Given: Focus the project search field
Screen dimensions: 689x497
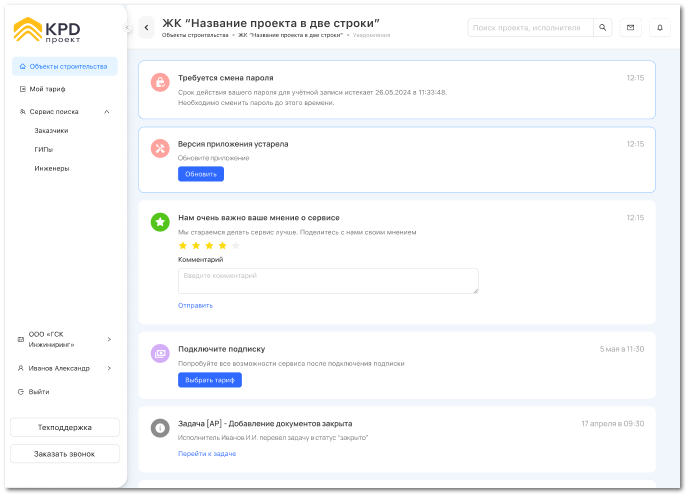Looking at the screenshot, I should 530,28.
